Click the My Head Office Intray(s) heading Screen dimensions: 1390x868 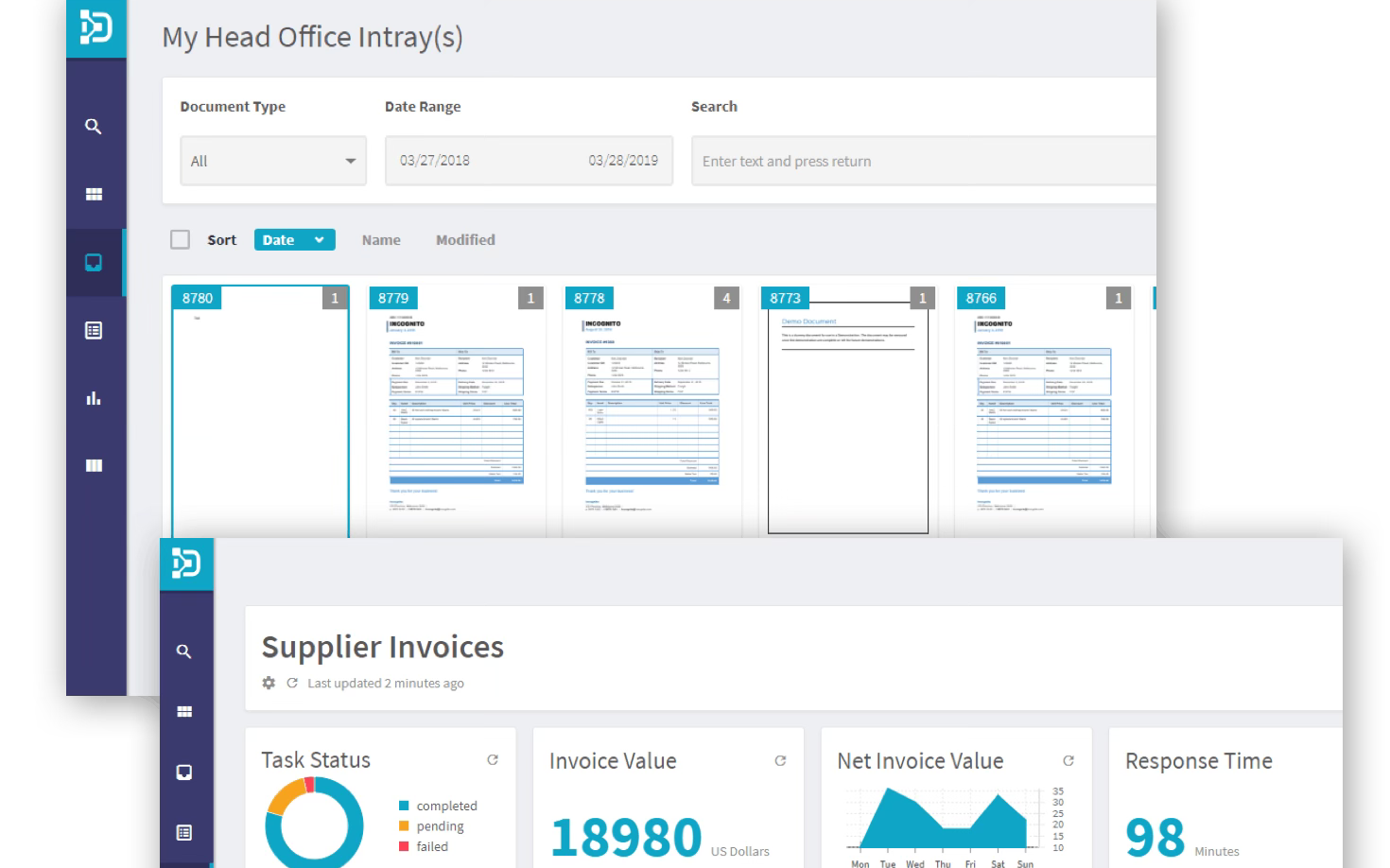tap(313, 37)
